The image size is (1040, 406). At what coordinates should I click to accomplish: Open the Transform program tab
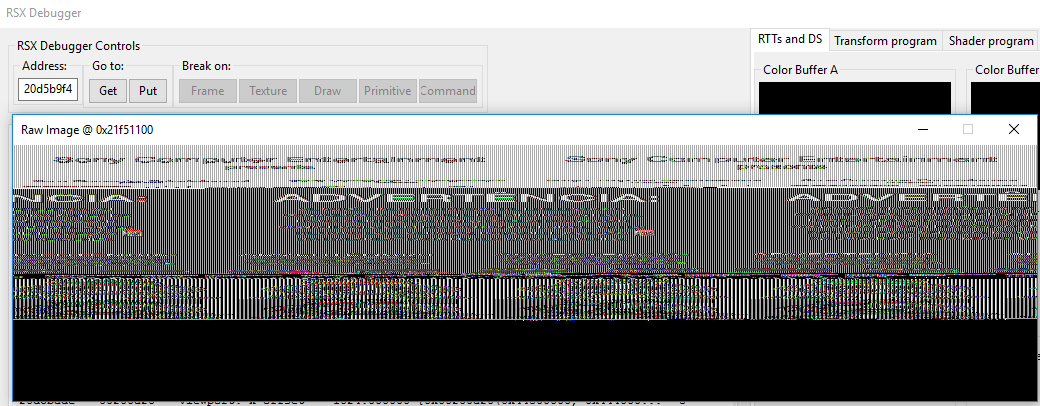coord(885,40)
